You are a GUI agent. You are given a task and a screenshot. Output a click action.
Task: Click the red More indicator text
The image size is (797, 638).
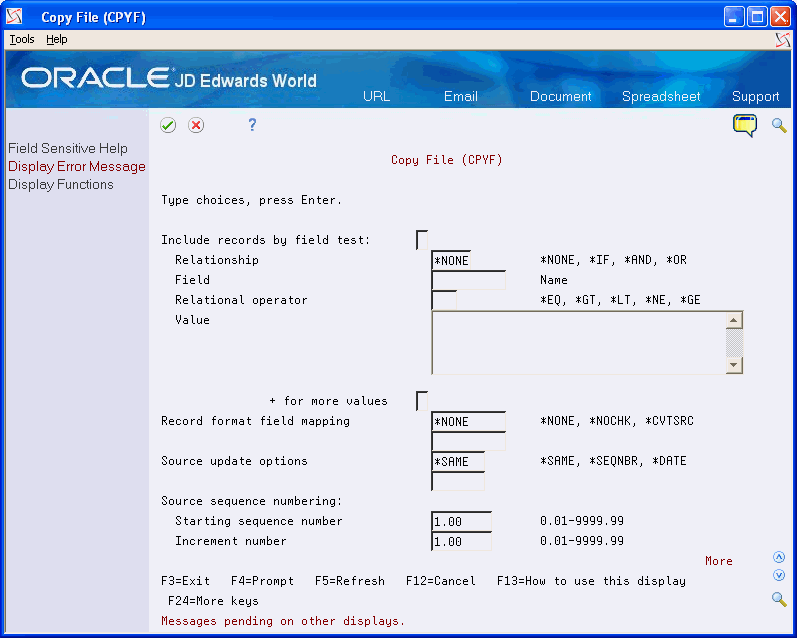[x=719, y=561]
